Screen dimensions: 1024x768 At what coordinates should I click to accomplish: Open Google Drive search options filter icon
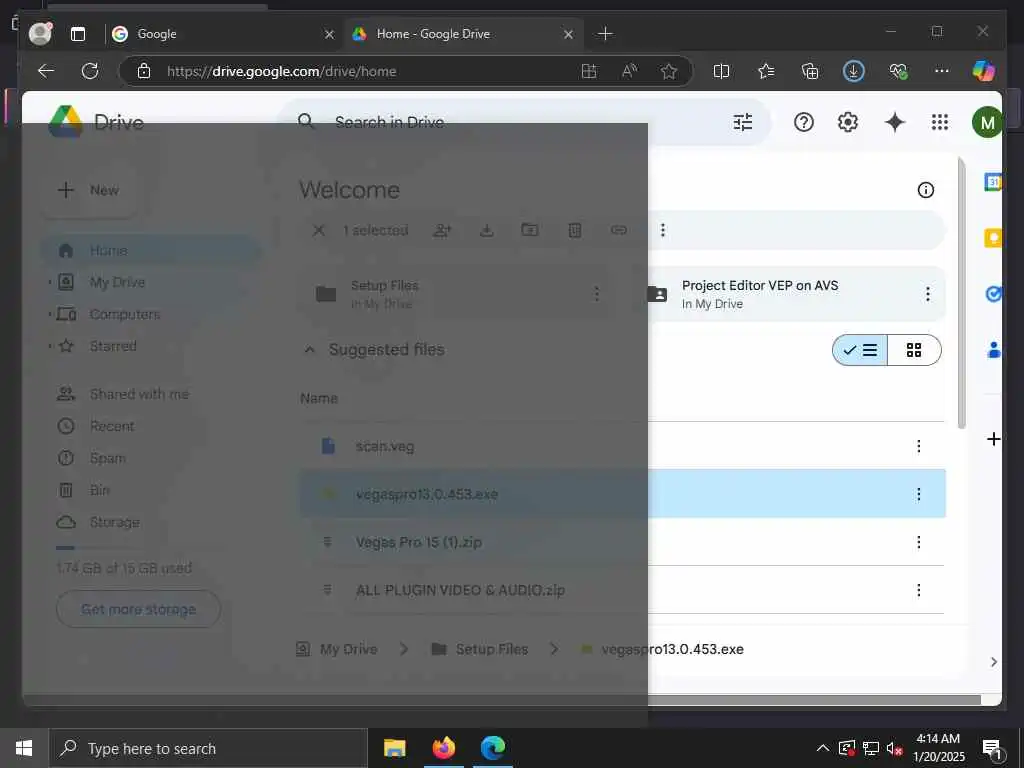pos(743,122)
